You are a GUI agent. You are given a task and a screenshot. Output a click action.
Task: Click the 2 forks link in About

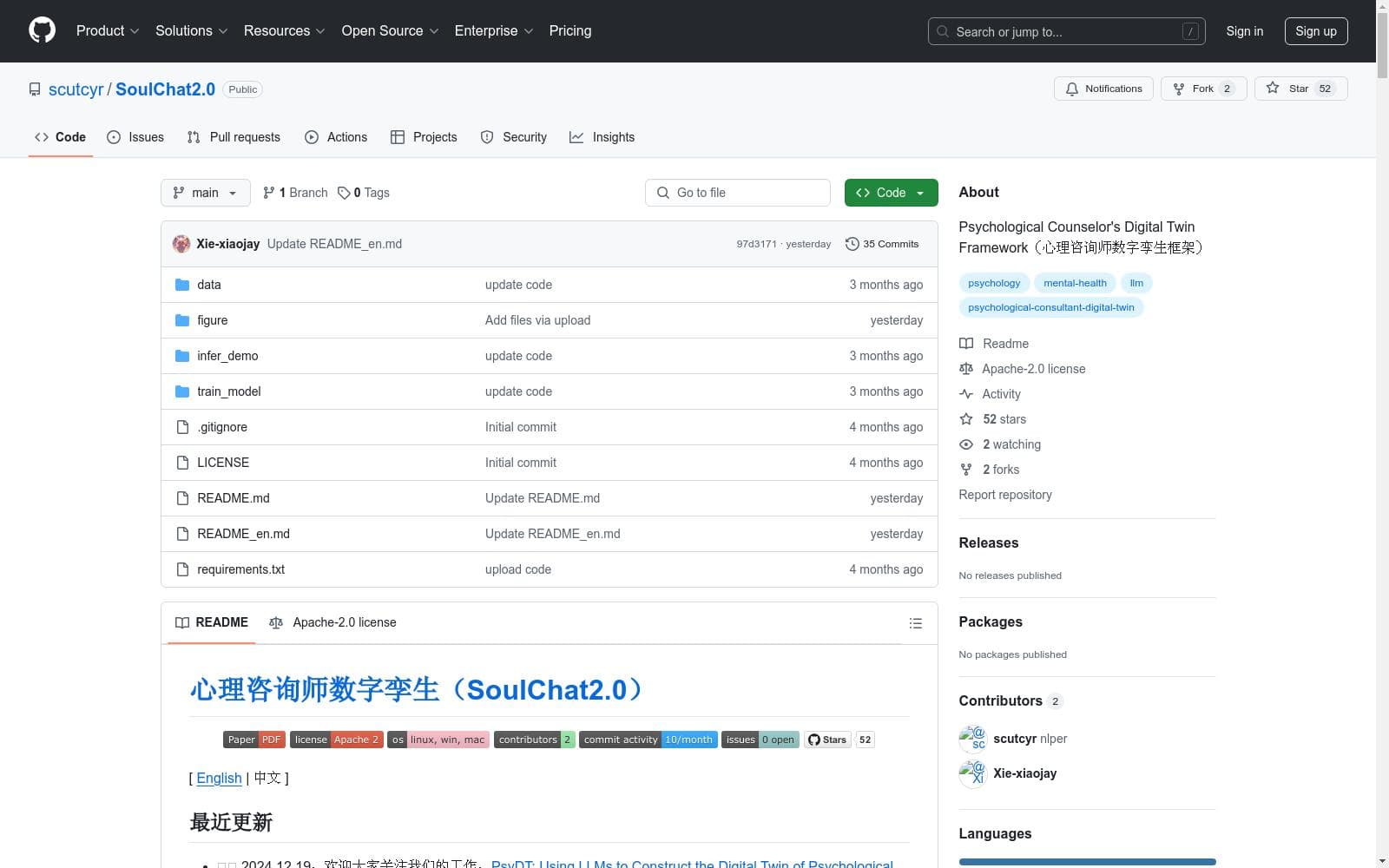click(1001, 470)
